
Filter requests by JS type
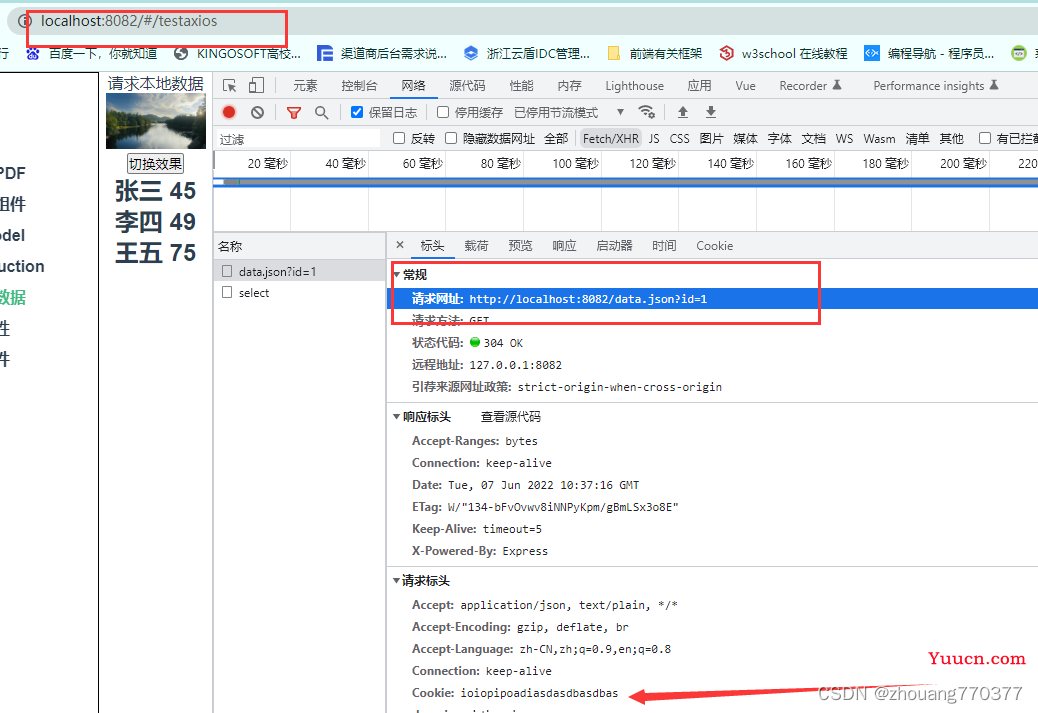(654, 138)
